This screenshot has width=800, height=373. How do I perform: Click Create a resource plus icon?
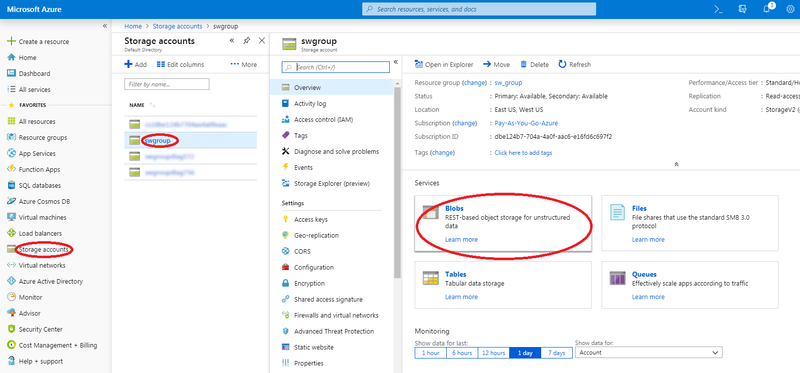(x=12, y=41)
